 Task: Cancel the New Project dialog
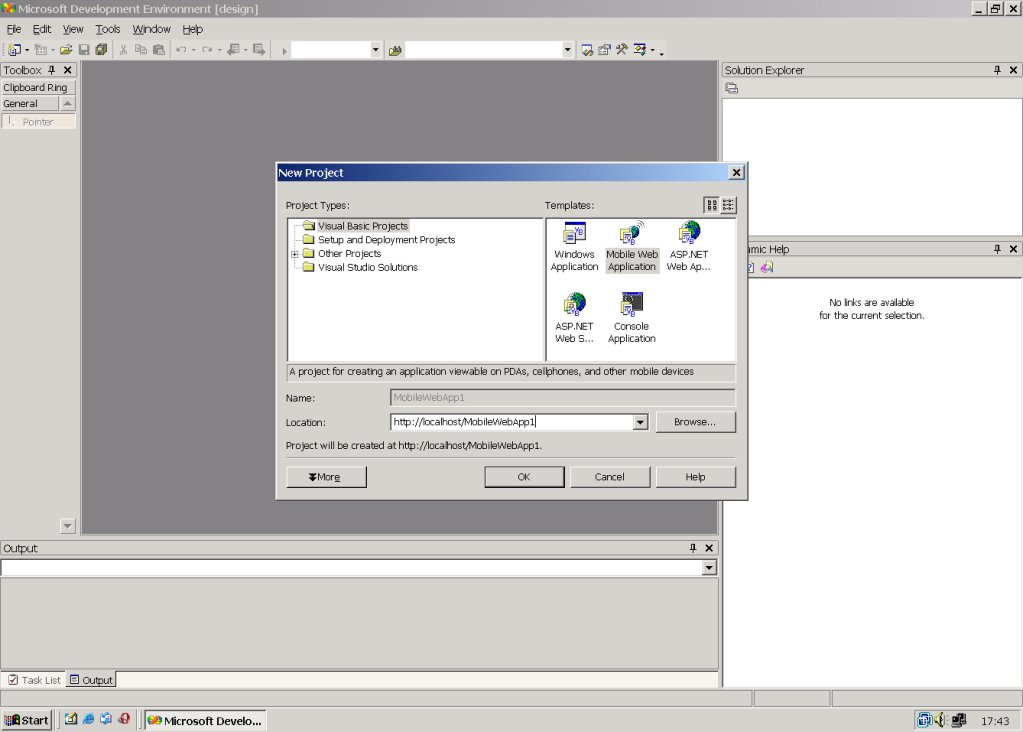609,477
